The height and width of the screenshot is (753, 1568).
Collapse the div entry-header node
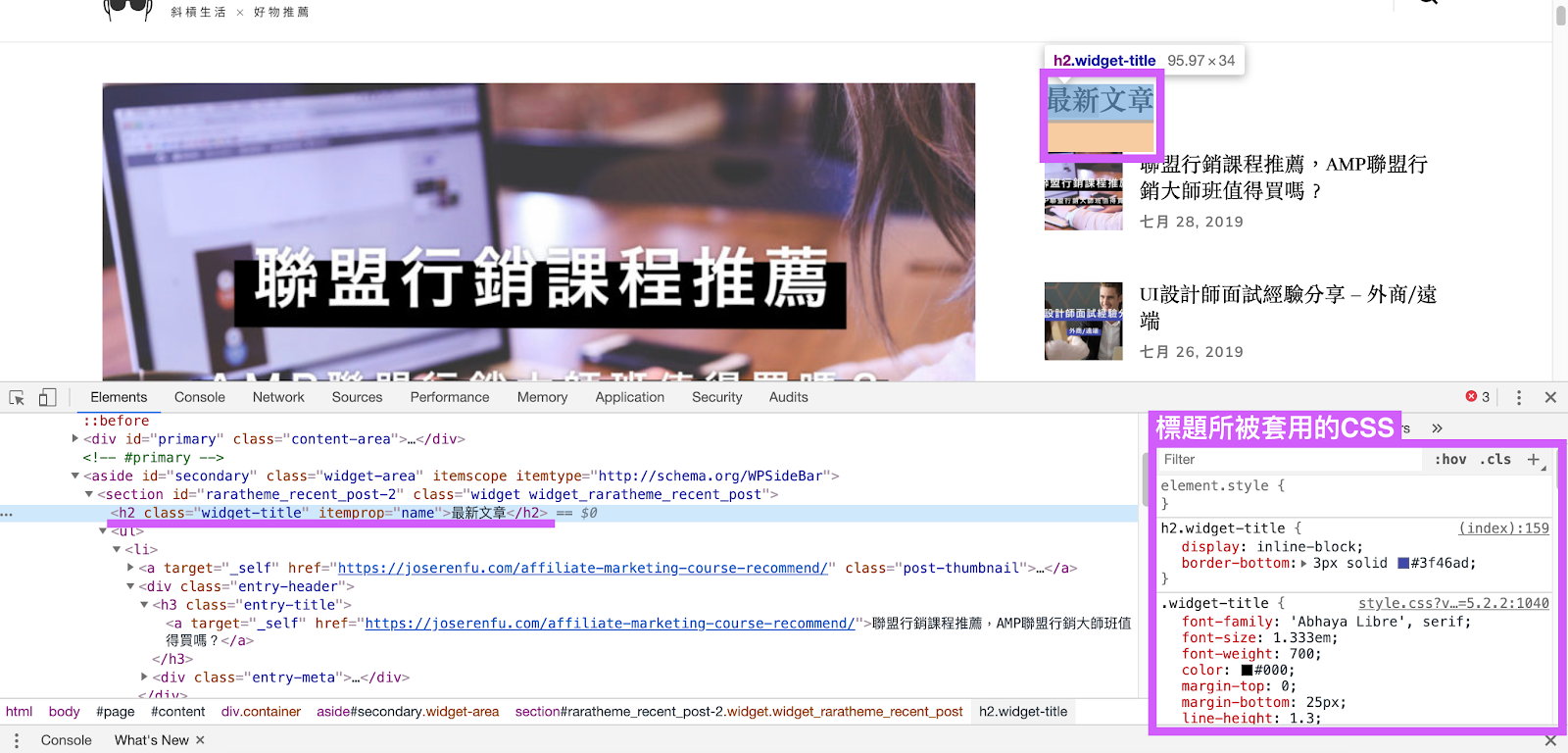point(130,586)
